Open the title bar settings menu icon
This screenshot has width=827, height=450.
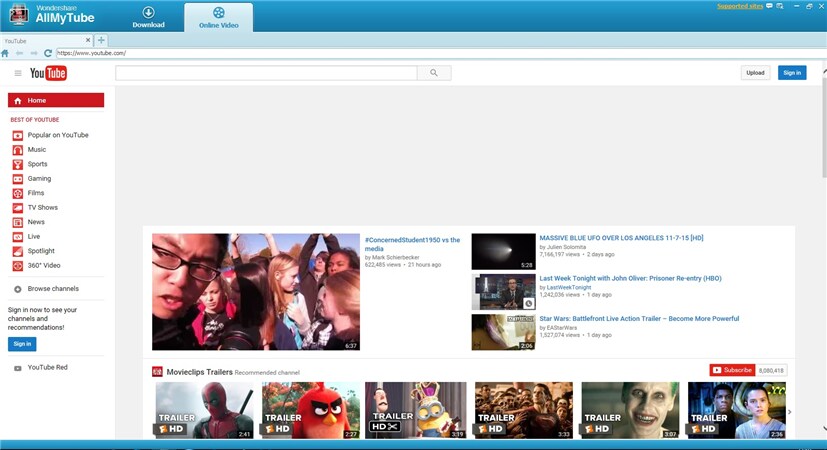tap(780, 6)
